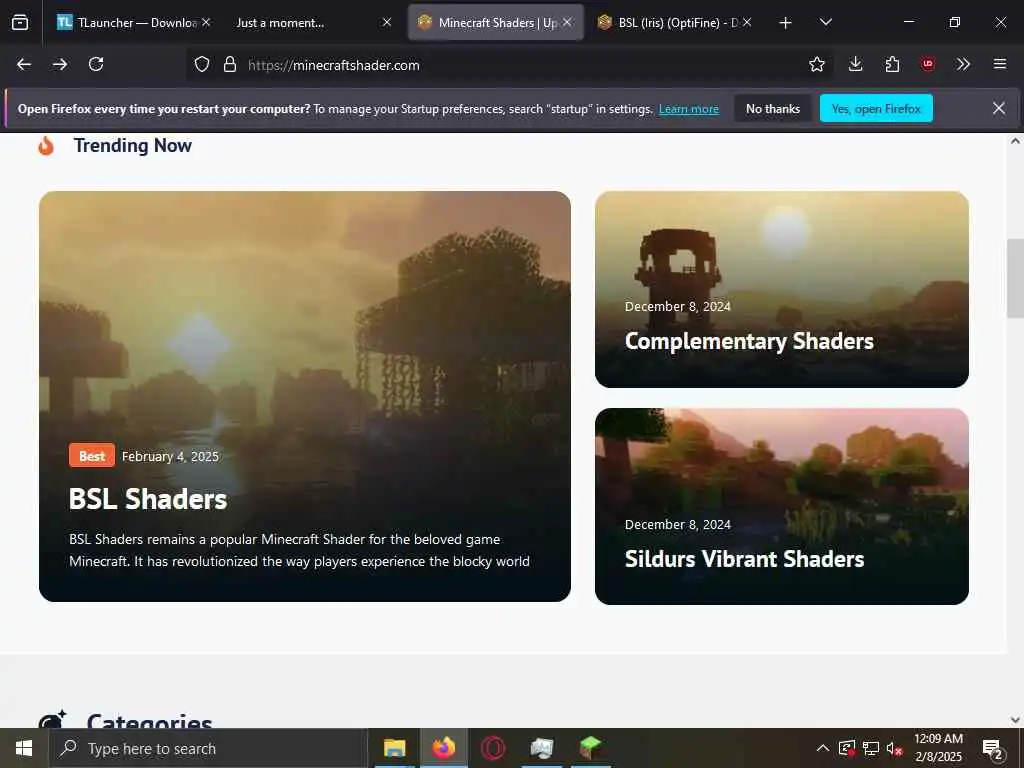Reload the current page
Image resolution: width=1024 pixels, height=768 pixels.
[96, 64]
